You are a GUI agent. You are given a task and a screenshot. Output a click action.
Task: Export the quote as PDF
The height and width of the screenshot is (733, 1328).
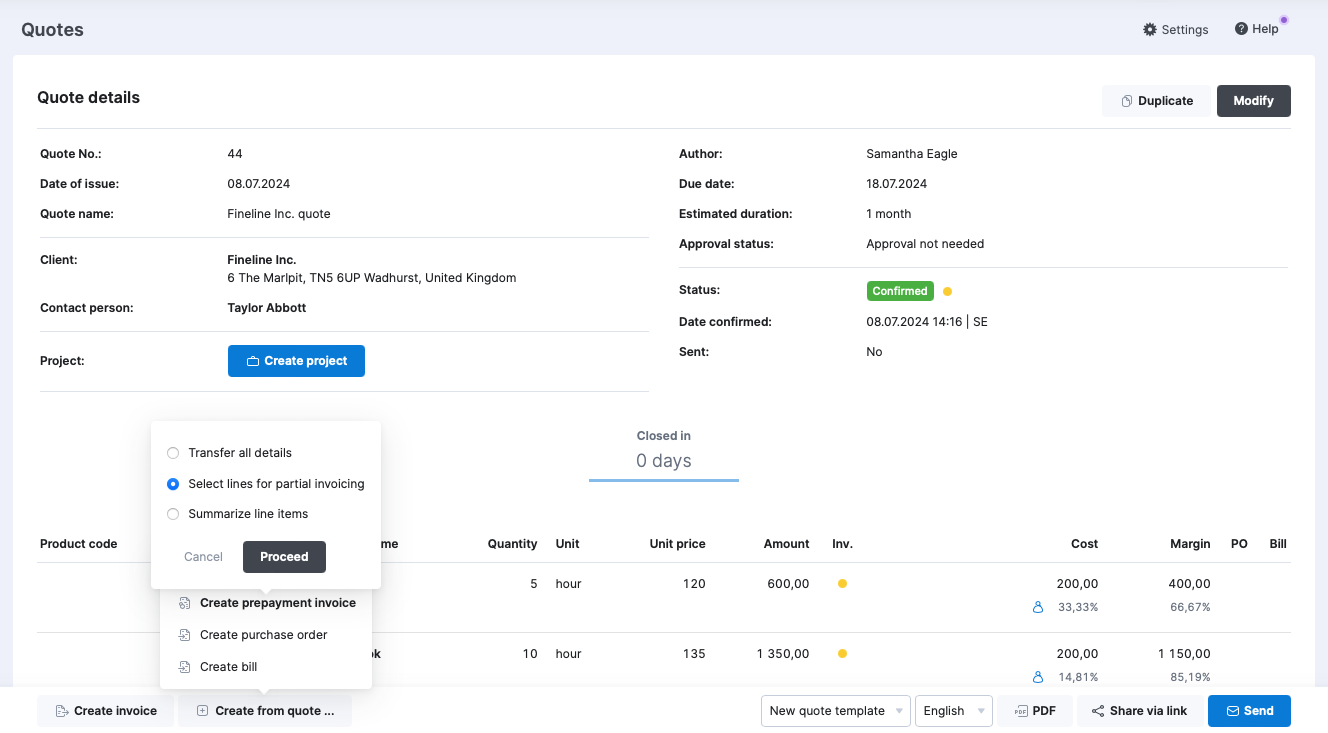coord(1035,711)
